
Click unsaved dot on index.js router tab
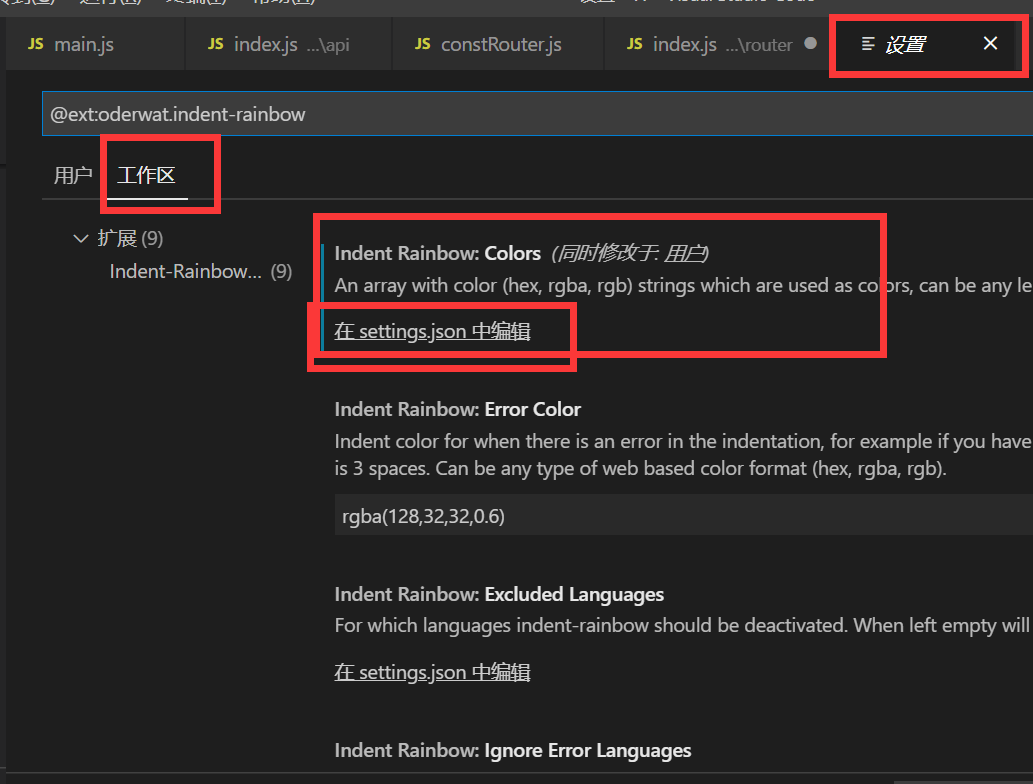[x=810, y=43]
